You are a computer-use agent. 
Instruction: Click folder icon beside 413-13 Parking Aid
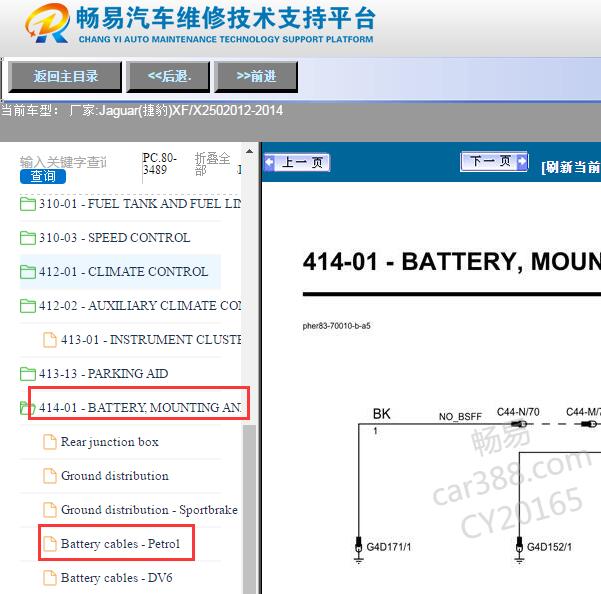coord(28,374)
